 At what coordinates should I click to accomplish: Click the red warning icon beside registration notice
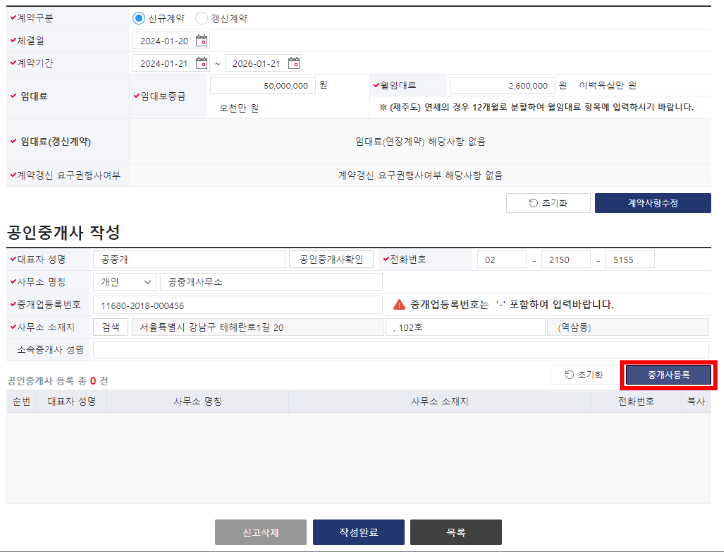point(399,304)
